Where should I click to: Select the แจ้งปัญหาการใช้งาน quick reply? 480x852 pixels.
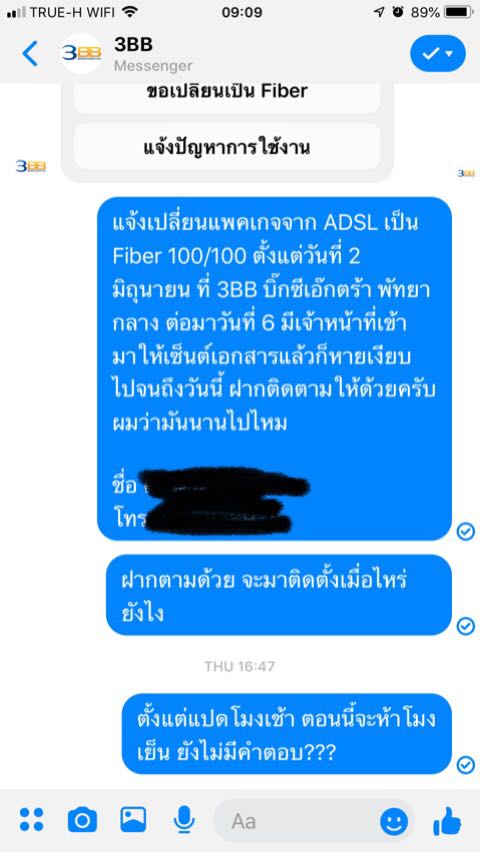click(x=227, y=147)
